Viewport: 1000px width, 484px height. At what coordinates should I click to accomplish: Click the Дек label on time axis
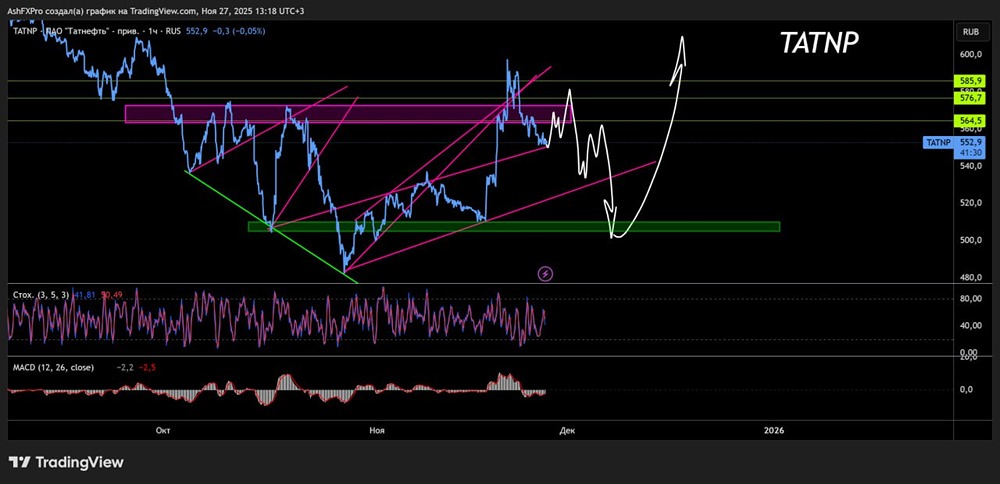click(568, 431)
